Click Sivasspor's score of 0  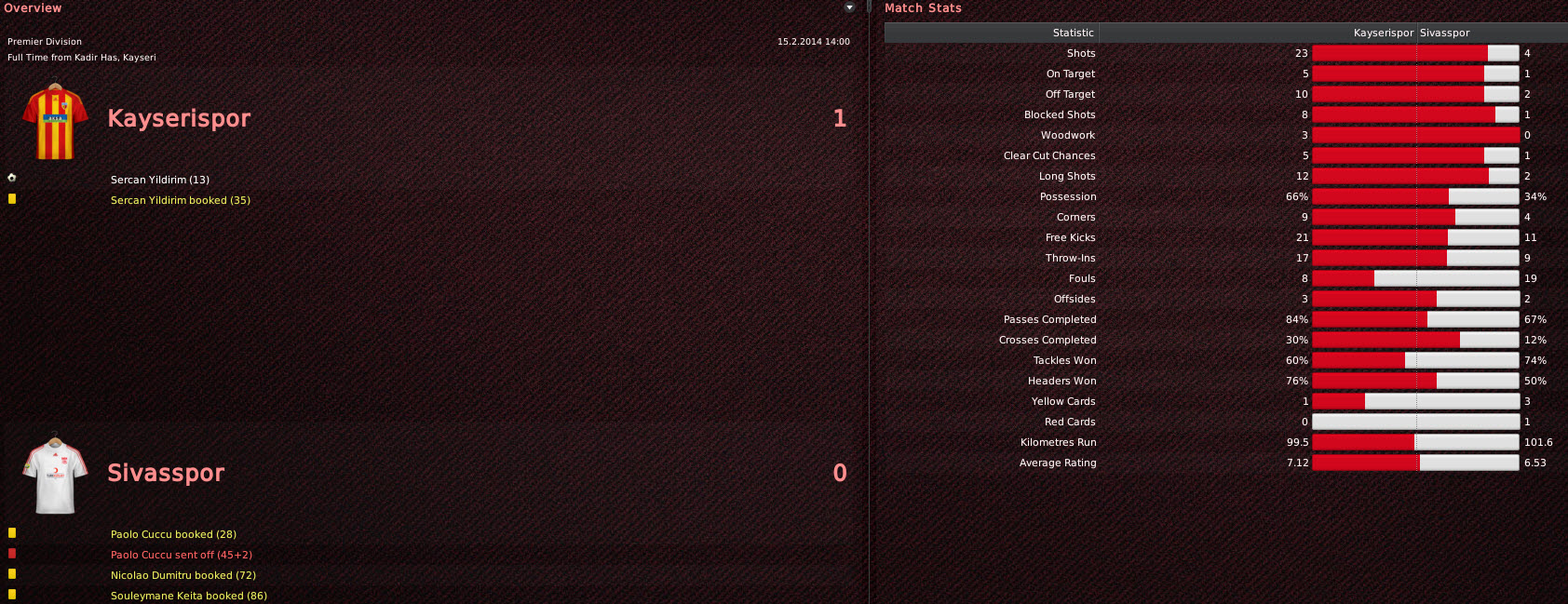840,473
